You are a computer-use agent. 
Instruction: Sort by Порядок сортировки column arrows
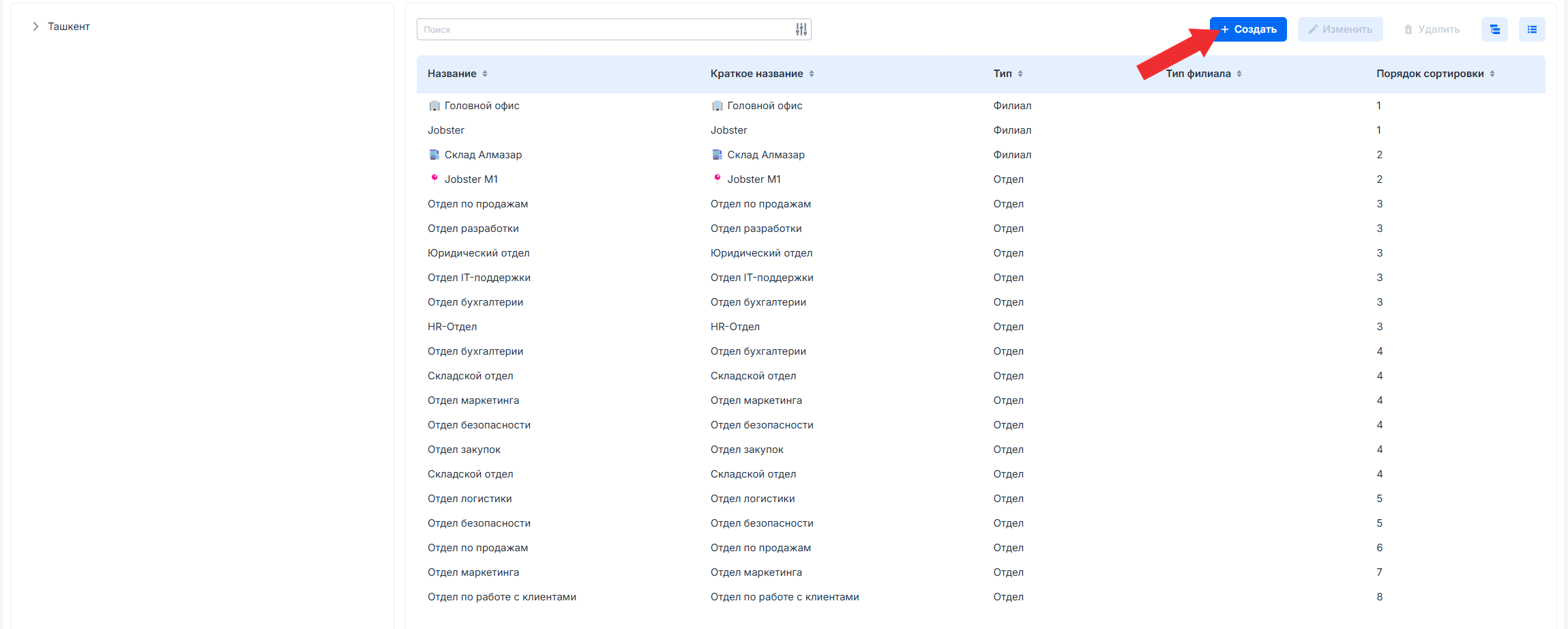pos(1492,74)
